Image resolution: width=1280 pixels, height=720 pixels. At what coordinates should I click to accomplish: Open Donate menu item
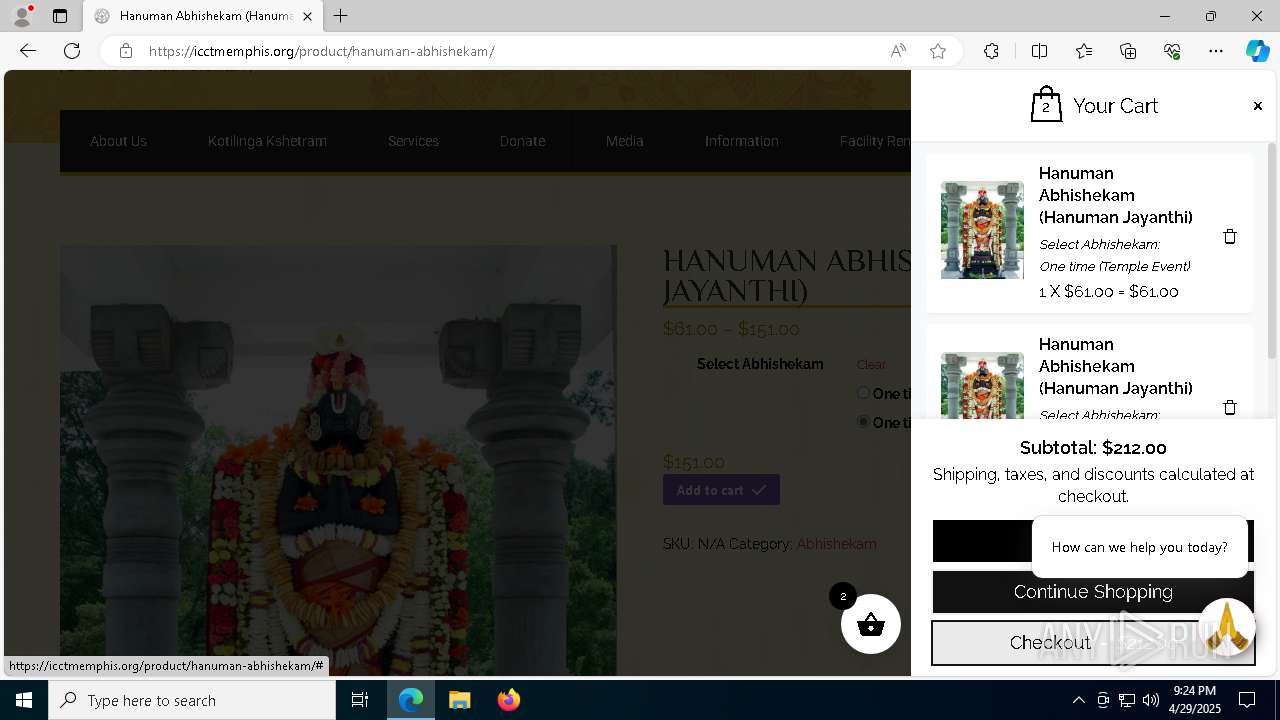pos(522,141)
